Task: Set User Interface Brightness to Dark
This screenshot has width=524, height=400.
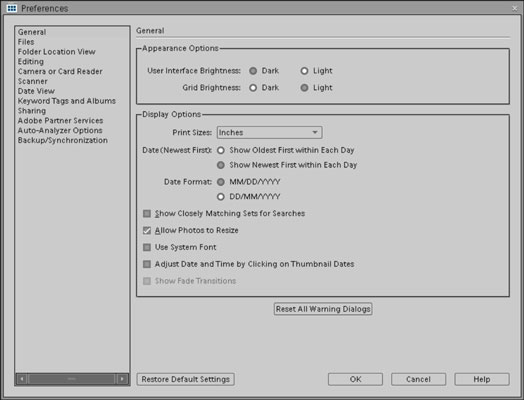Action: 253,71
